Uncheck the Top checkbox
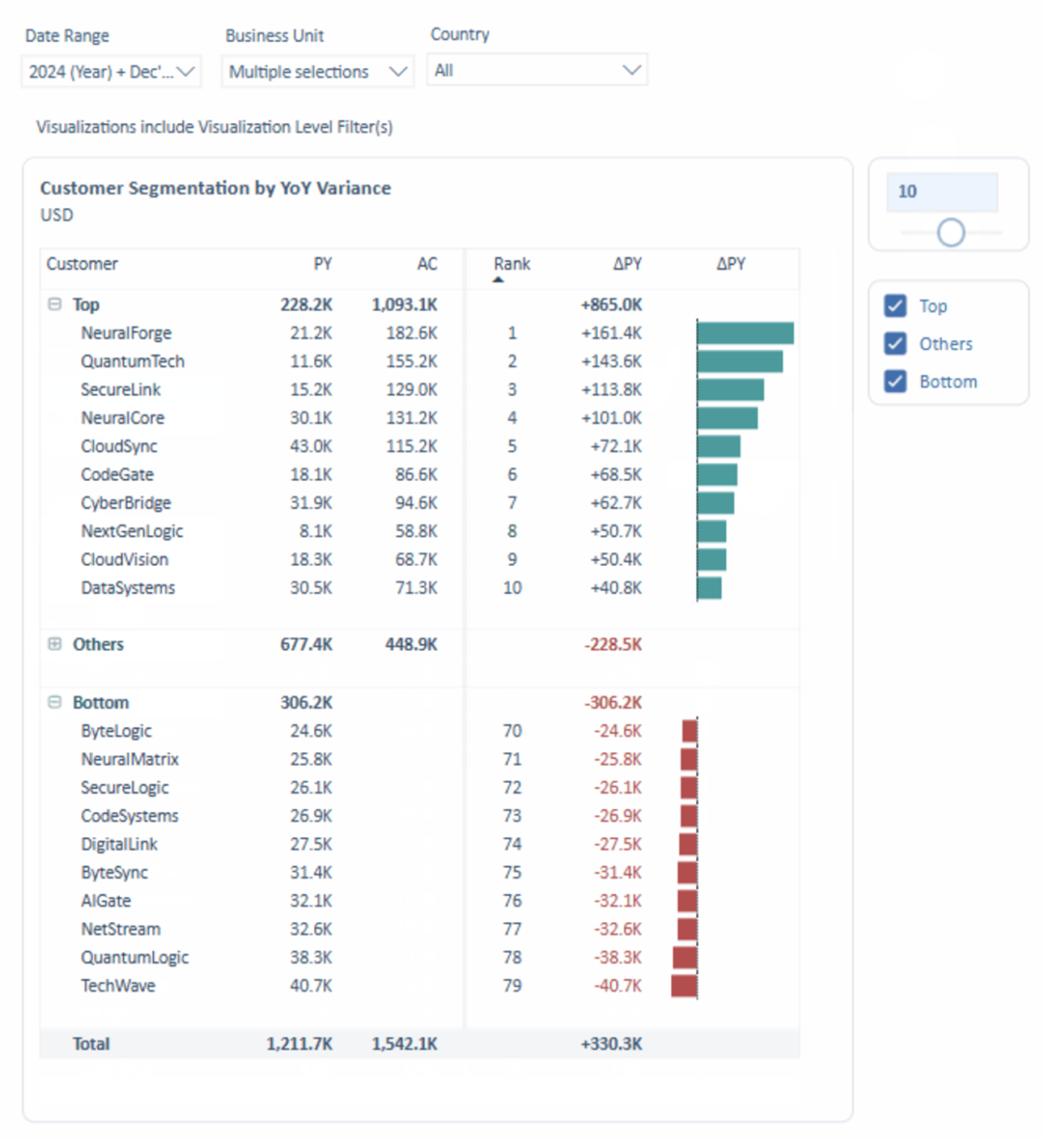Viewport: 1044px width, 1148px height. (895, 305)
